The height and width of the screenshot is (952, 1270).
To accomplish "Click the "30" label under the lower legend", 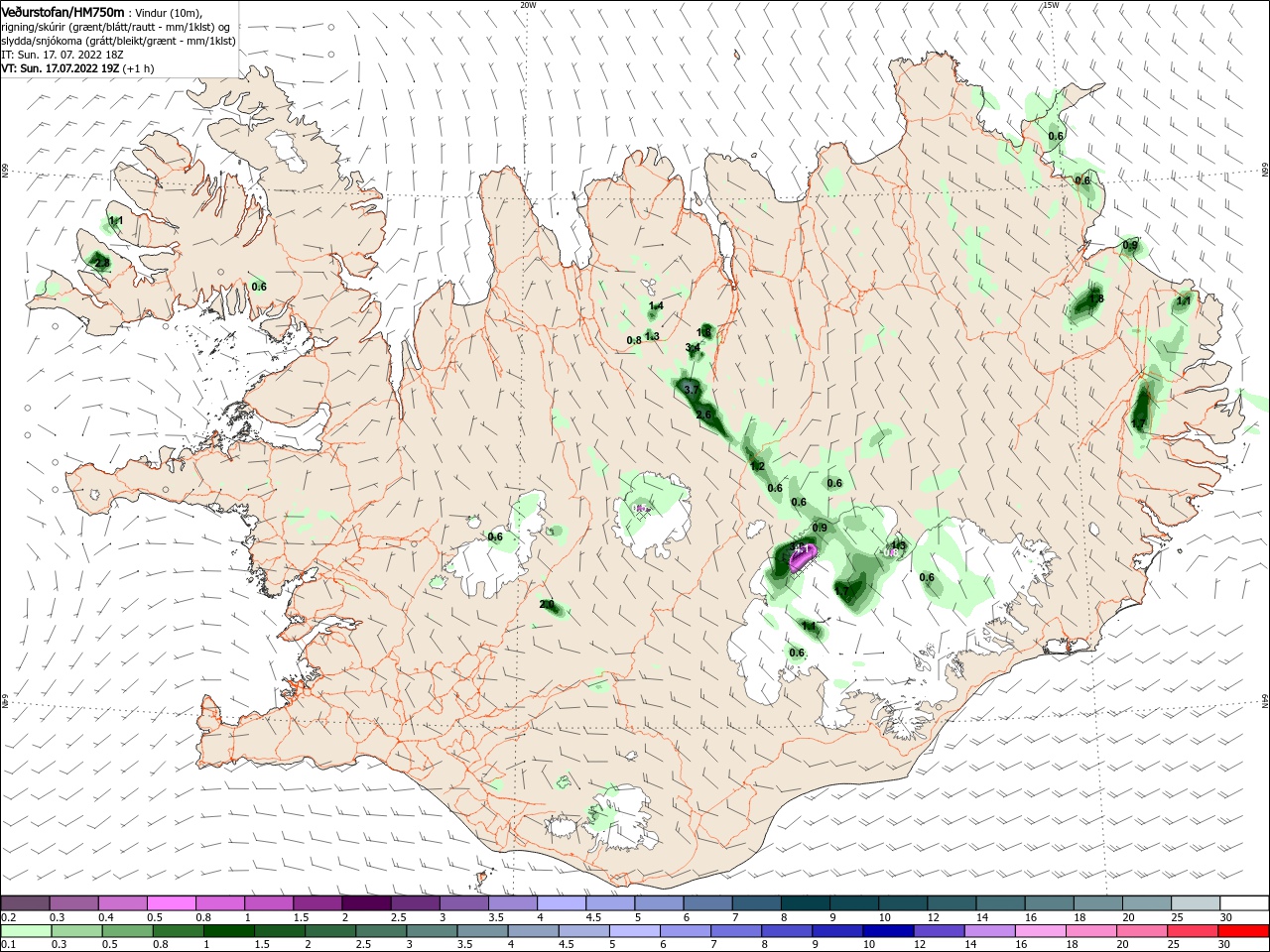I will [1224, 945].
